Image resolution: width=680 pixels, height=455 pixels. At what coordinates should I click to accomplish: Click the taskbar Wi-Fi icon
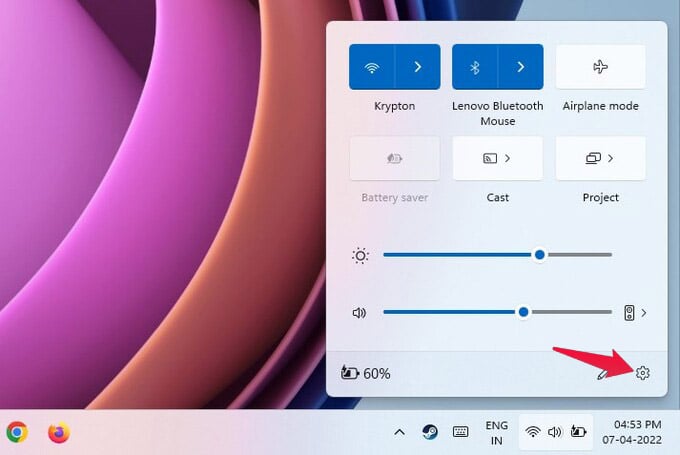tap(533, 432)
